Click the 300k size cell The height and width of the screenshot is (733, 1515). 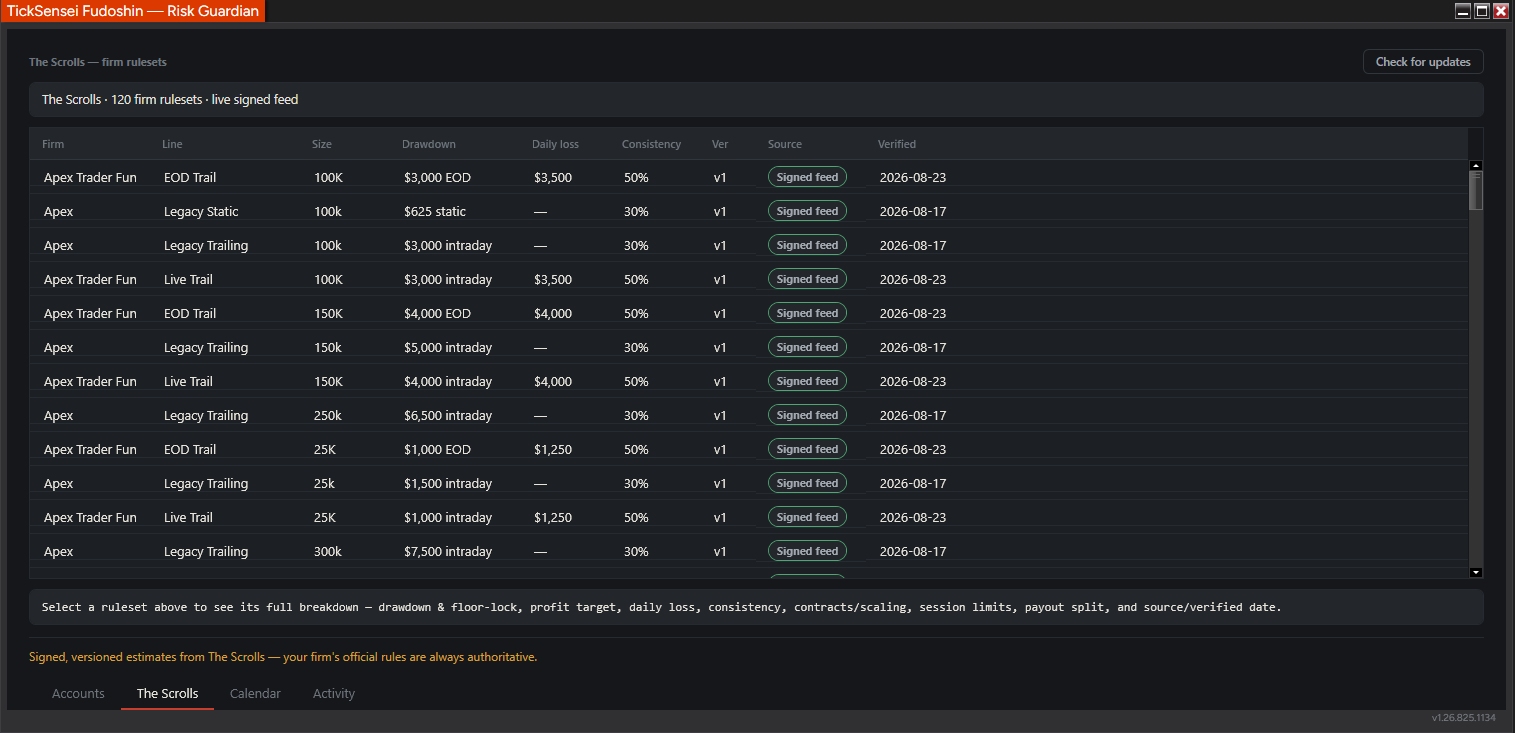coord(328,551)
